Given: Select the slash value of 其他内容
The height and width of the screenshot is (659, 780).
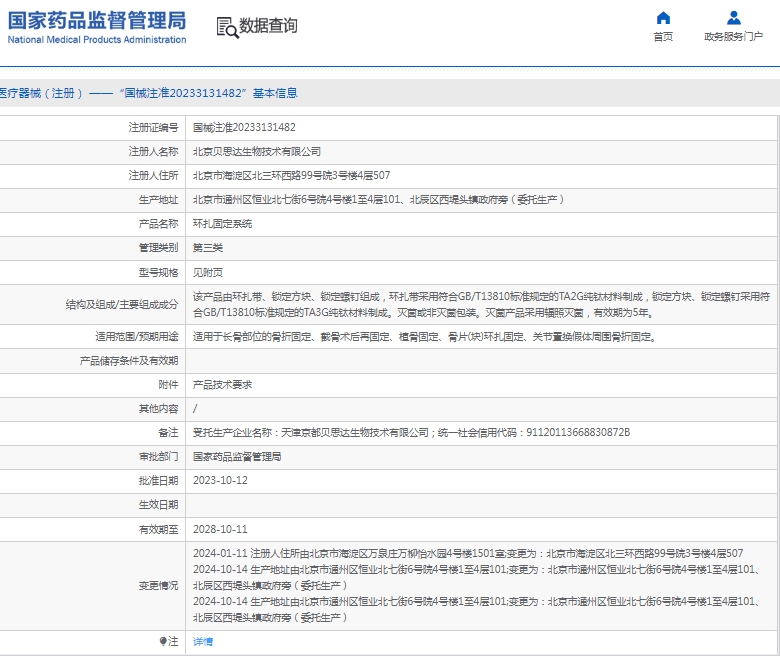Looking at the screenshot, I should [195, 408].
